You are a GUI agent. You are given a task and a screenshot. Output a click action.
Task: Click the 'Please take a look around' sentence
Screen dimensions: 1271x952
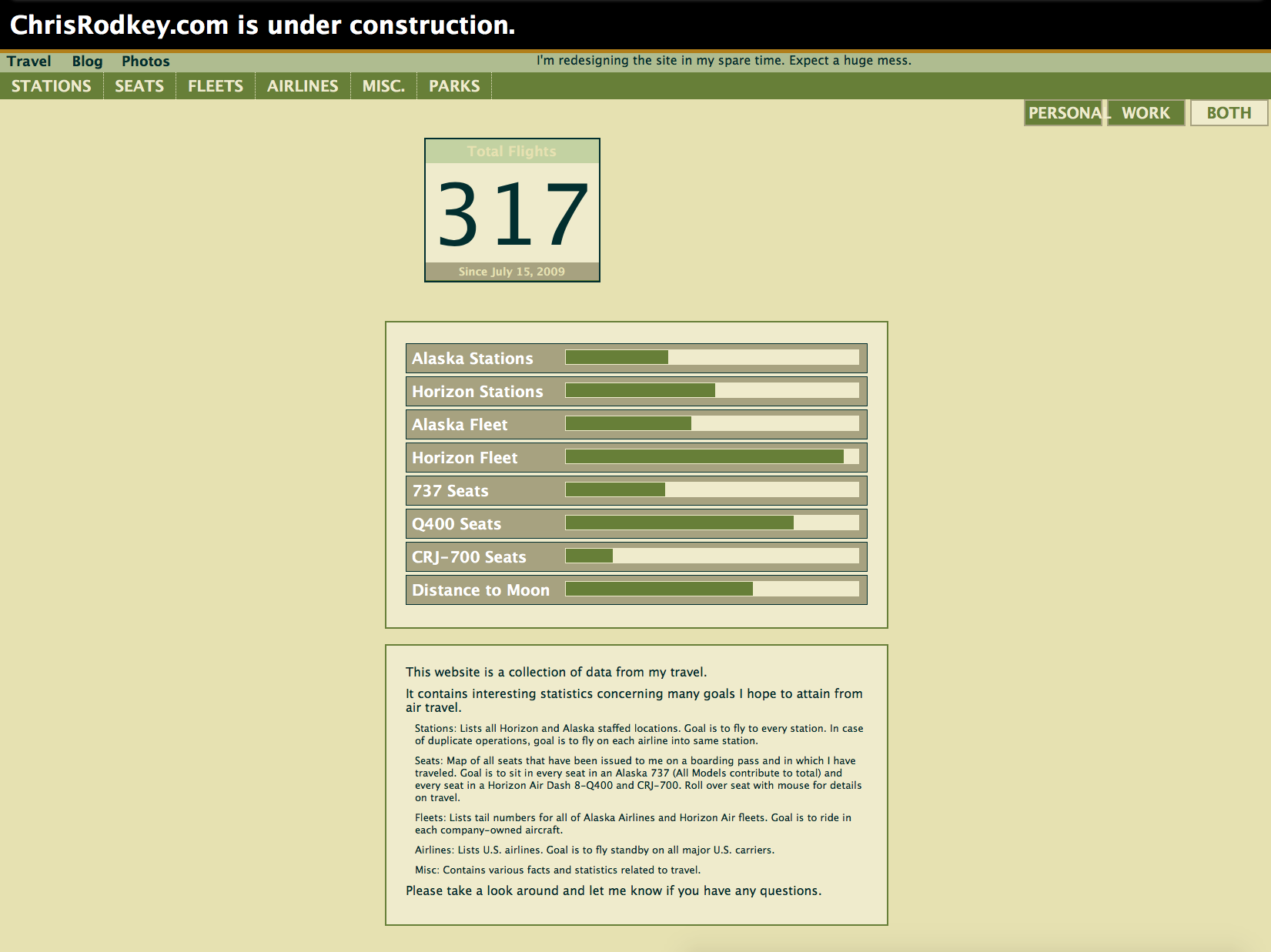614,890
